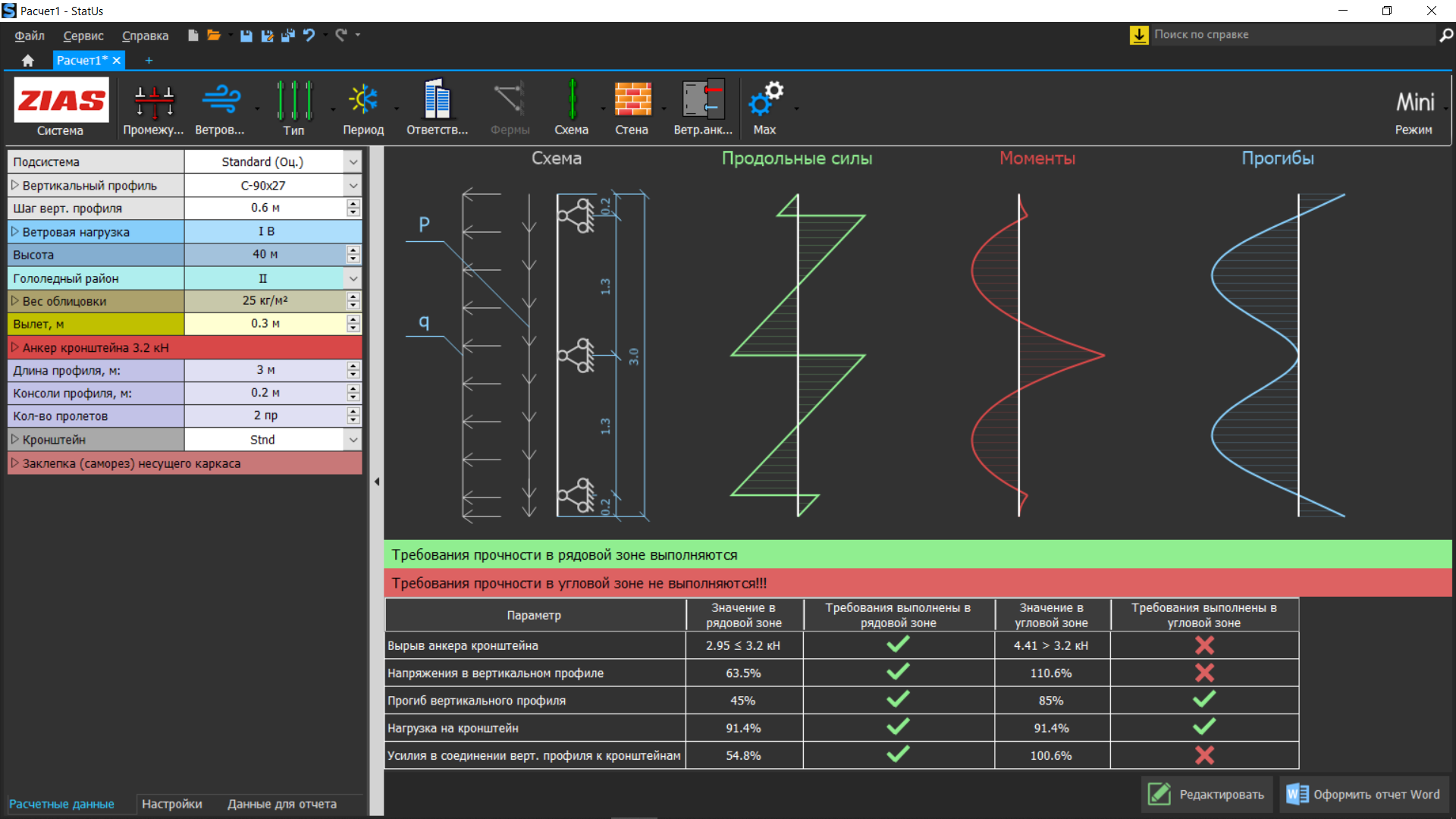Screen dimensions: 1456x819
Task: Open the Подсистема Standard dropdown
Action: (353, 162)
